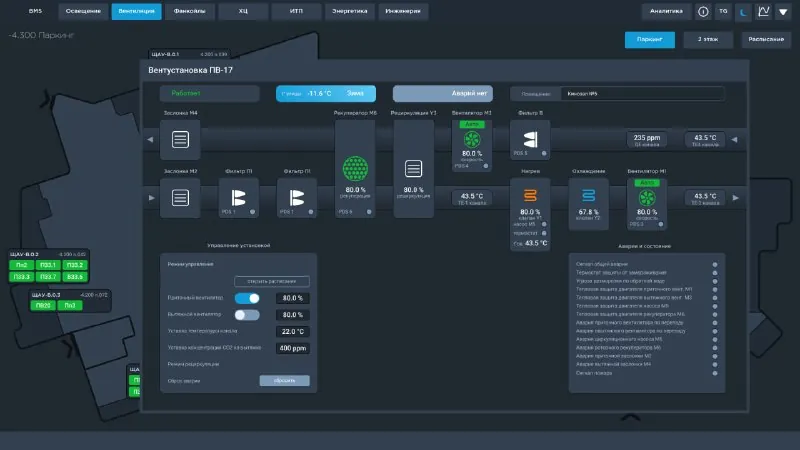Open the Инженерия tab
The width and height of the screenshot is (800, 450).
point(403,11)
